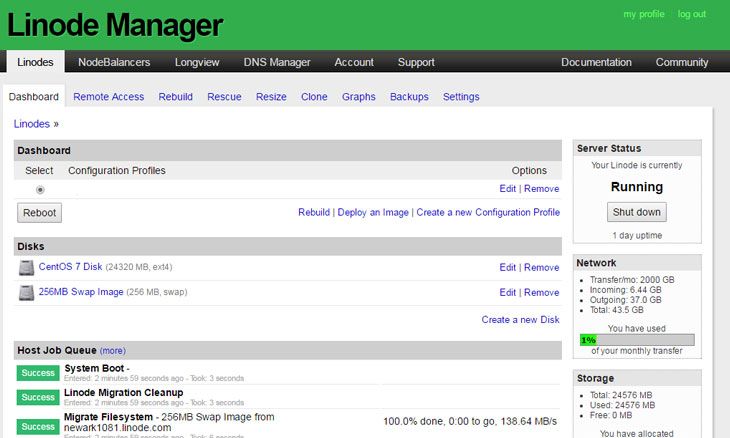Click 'Total: 43.5 GB' network entry

616,310
